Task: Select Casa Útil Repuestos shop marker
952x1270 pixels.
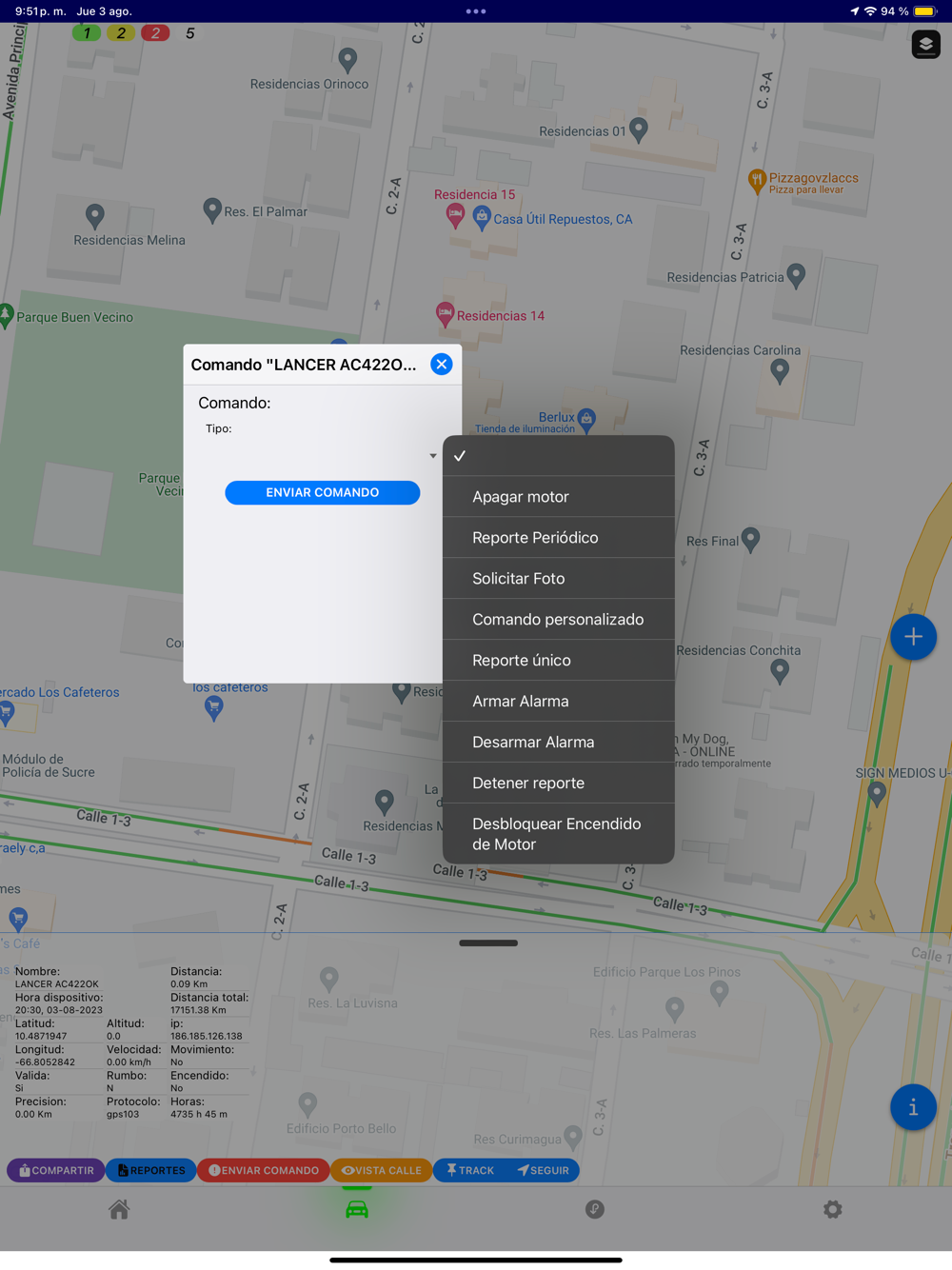Action: click(x=482, y=217)
